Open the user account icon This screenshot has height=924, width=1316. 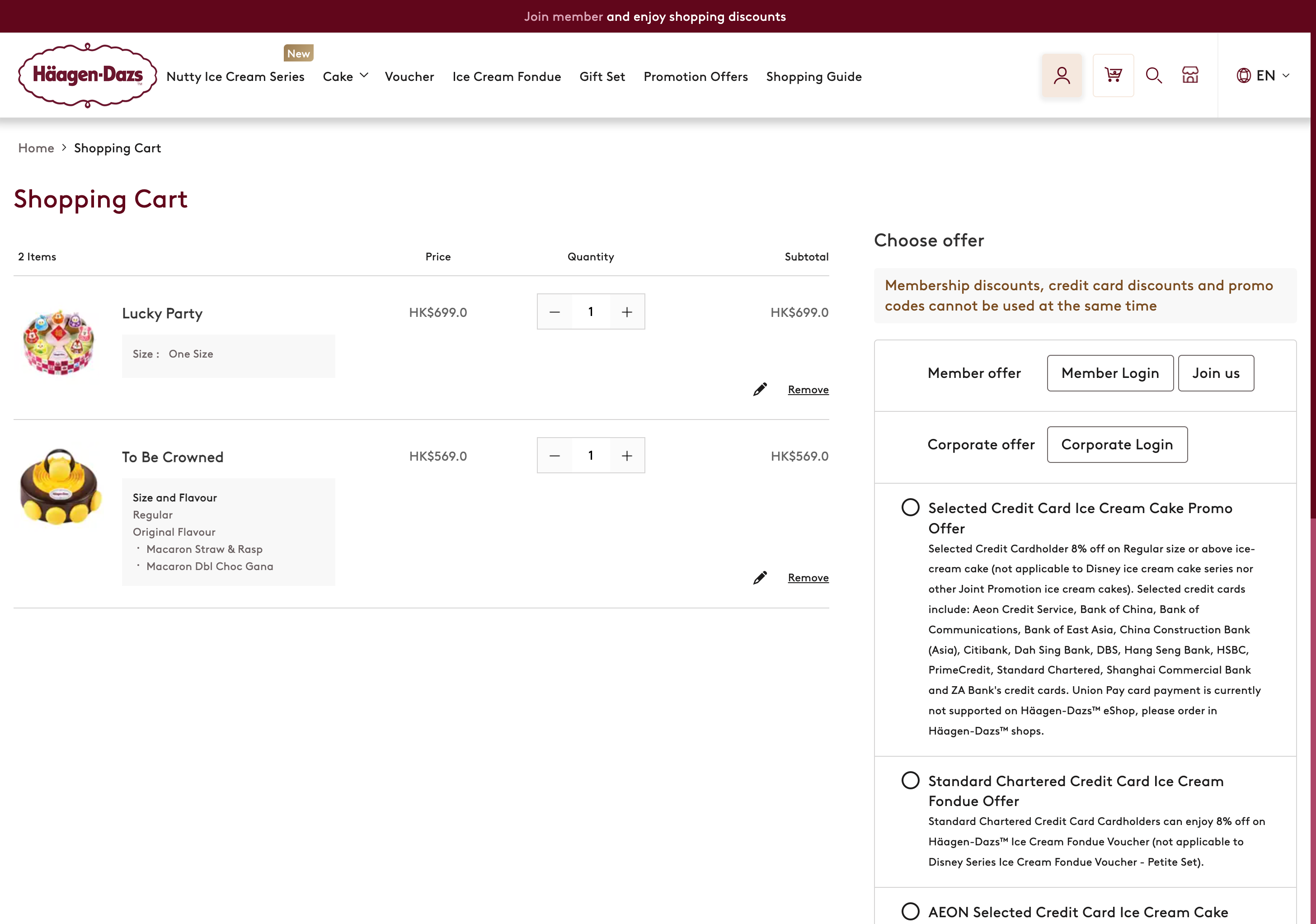[1062, 75]
